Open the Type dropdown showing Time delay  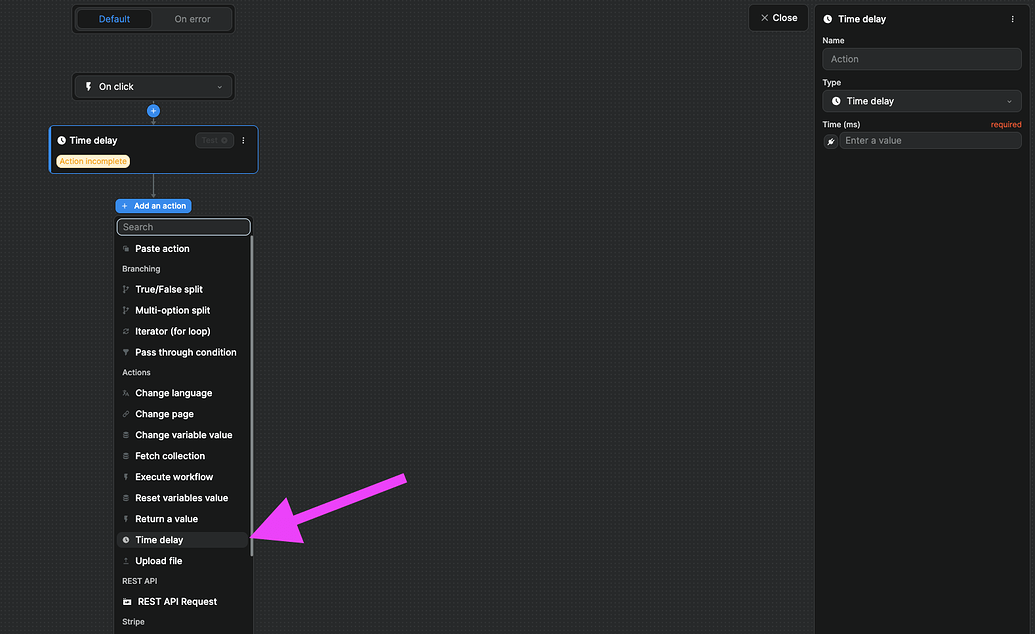pos(921,100)
